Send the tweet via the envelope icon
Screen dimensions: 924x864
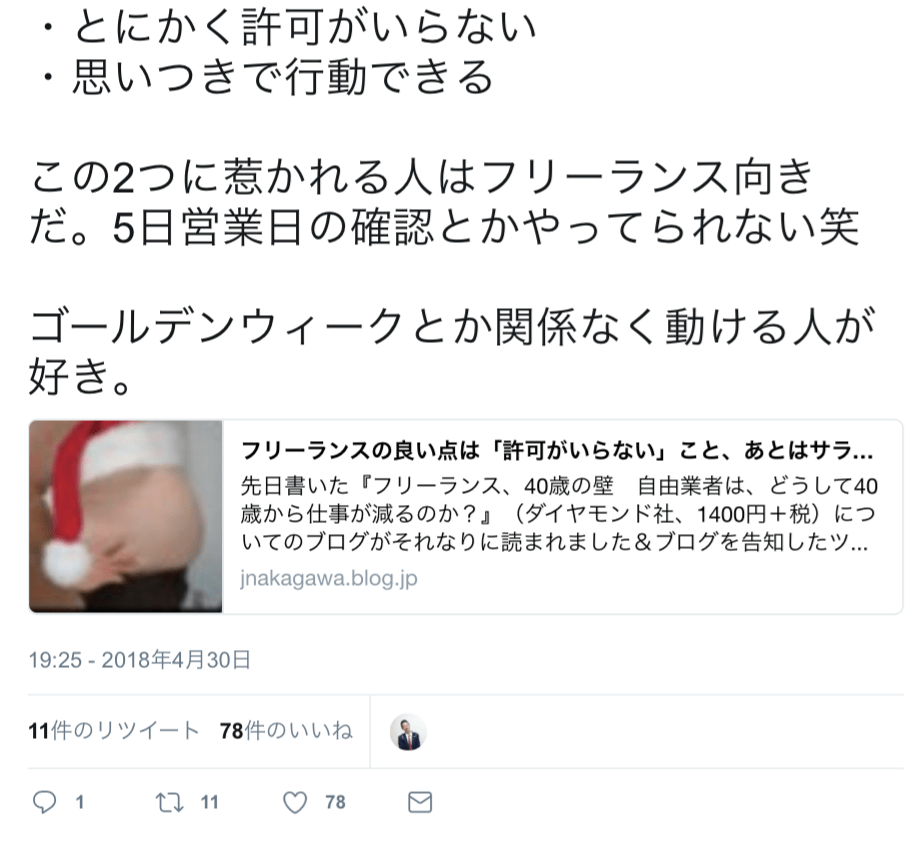point(420,802)
